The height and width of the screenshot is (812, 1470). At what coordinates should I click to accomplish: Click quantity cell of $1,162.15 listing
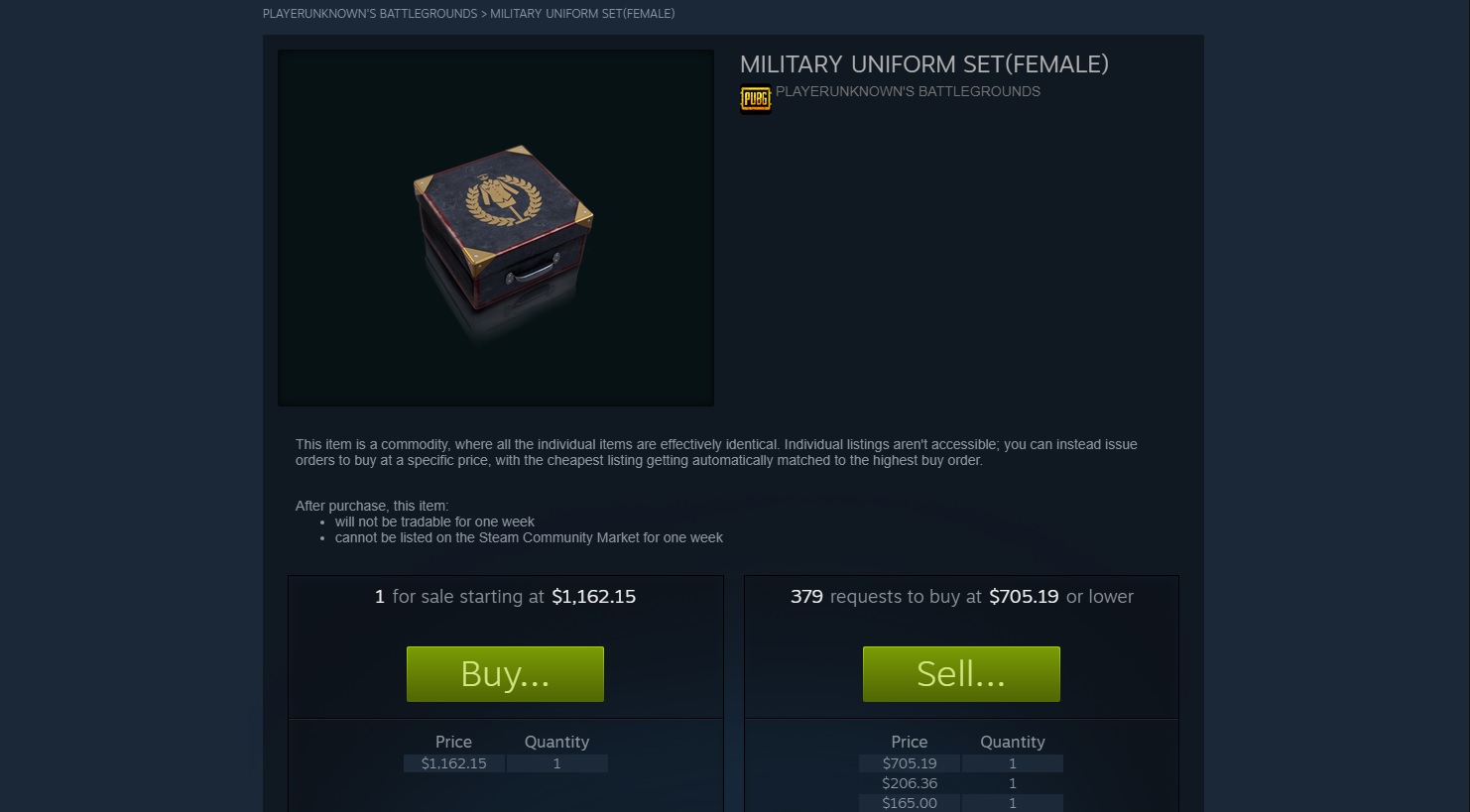557,763
